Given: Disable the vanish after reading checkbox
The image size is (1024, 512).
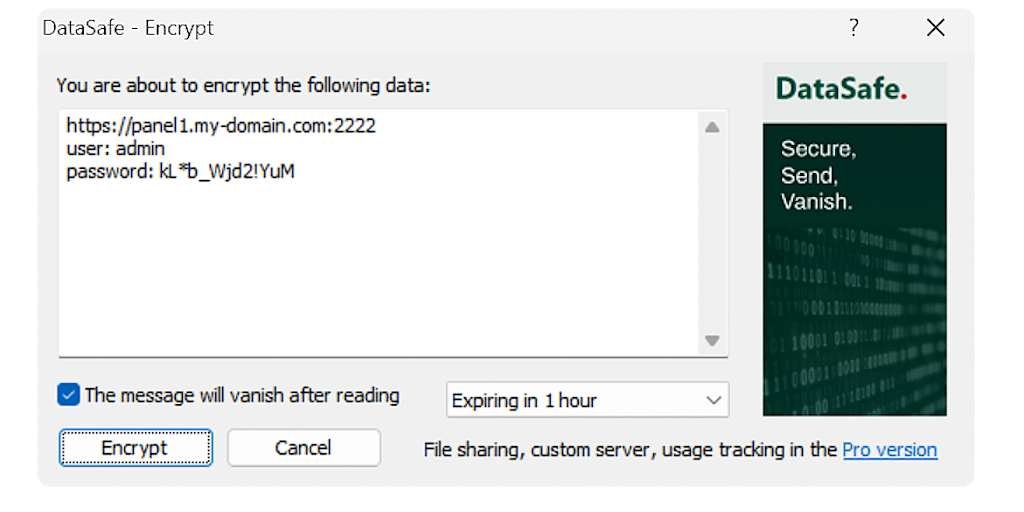Looking at the screenshot, I should [x=69, y=395].
